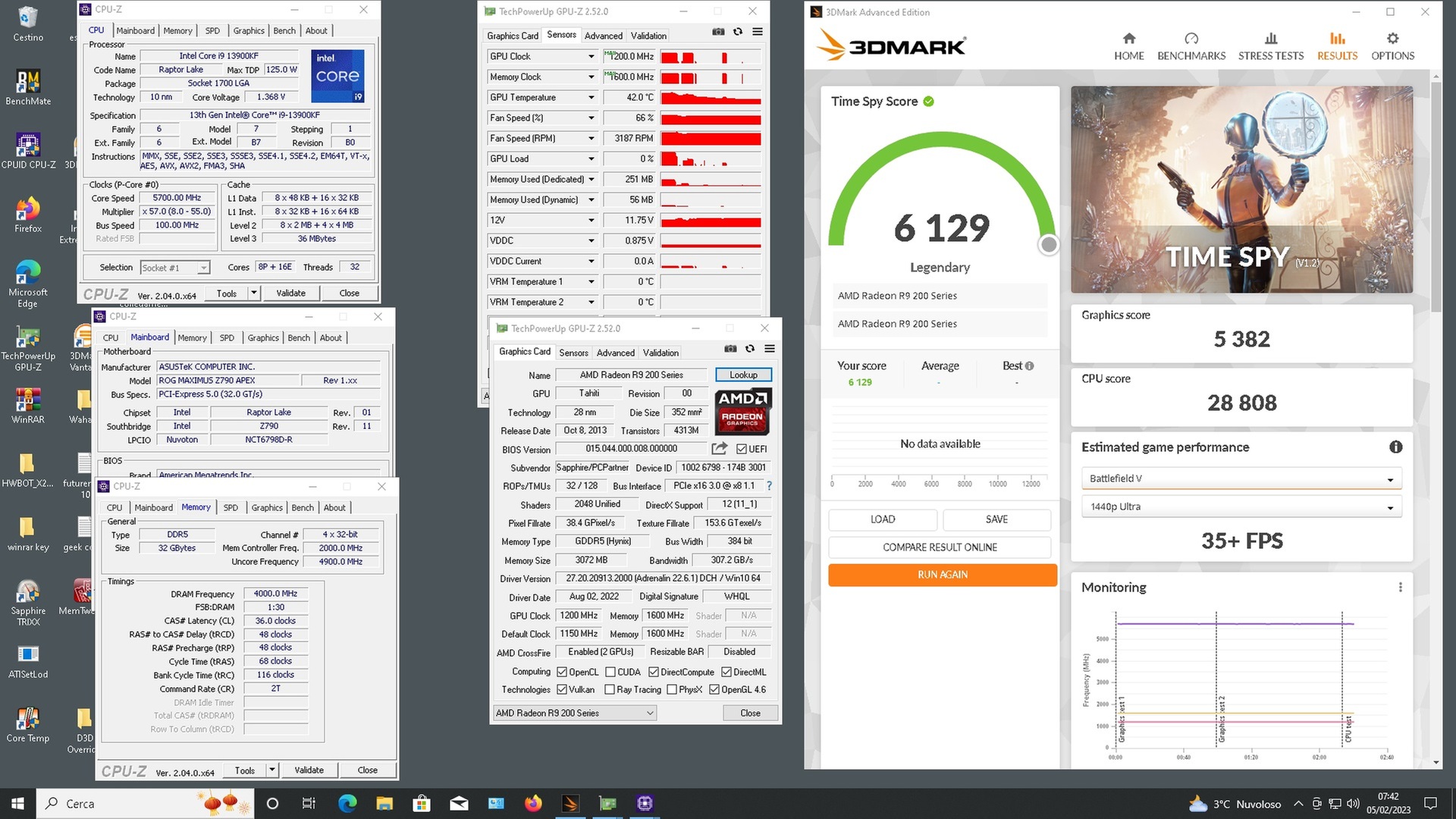Switch to About tab in CPU-Z Mainboard window

[x=331, y=338]
